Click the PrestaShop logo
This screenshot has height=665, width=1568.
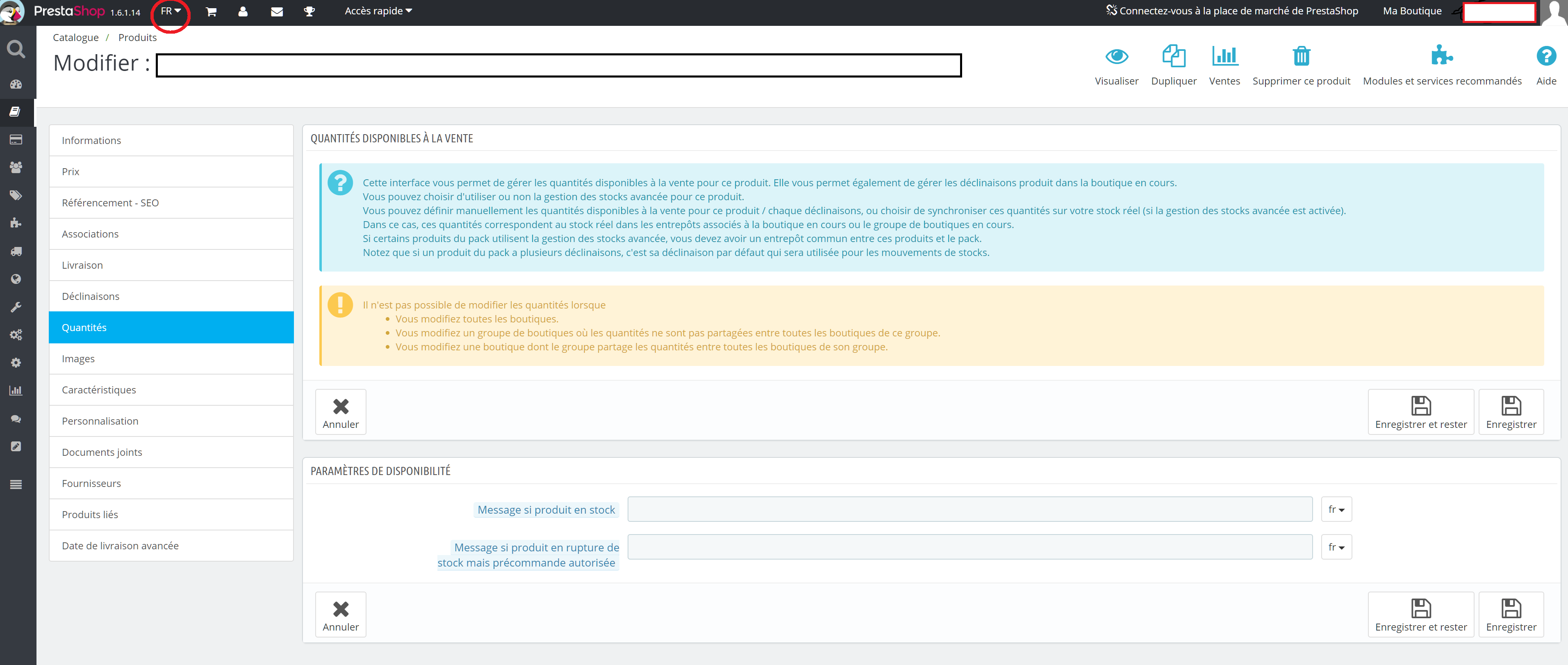pos(69,11)
